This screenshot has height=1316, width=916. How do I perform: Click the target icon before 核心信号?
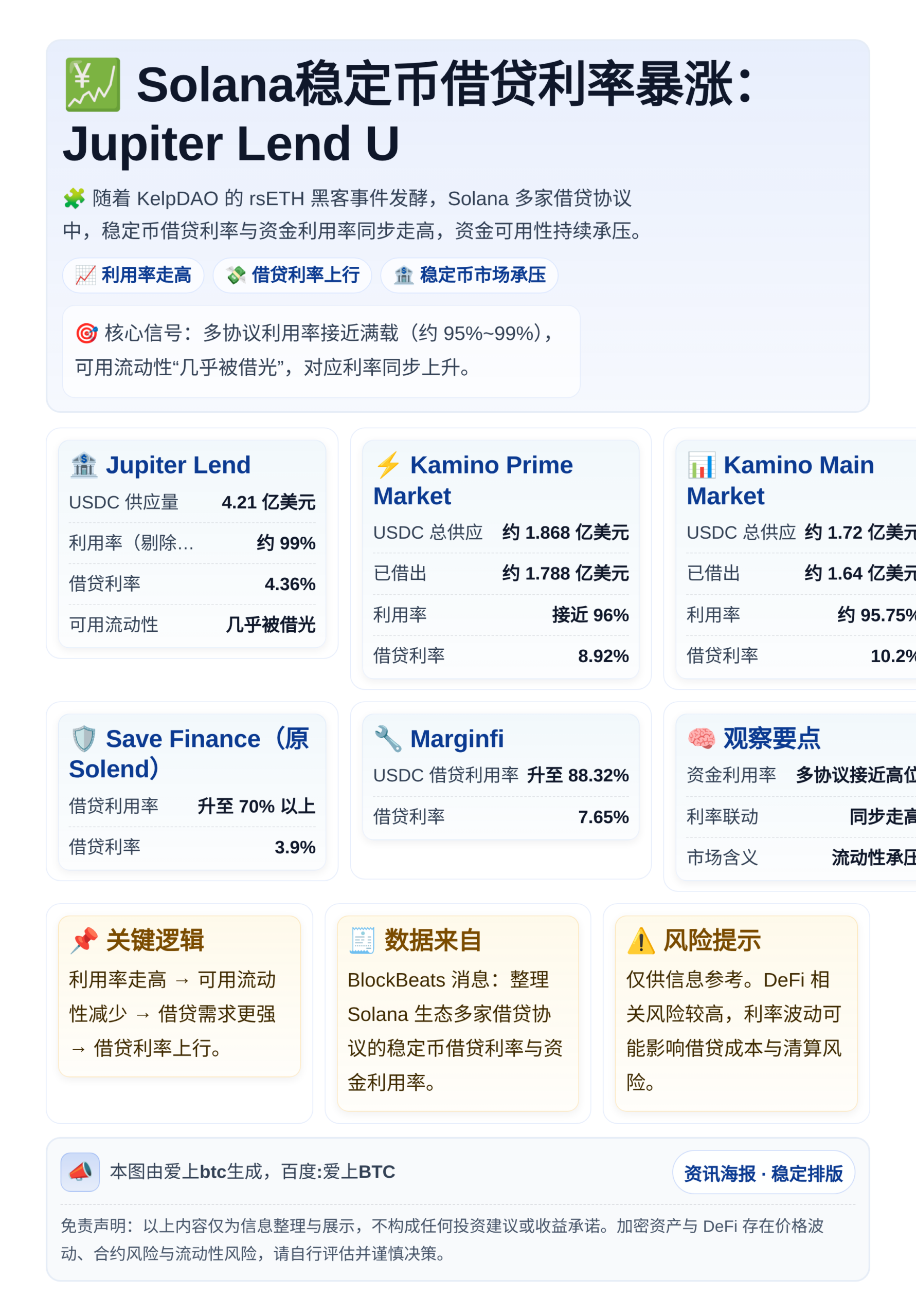pyautogui.click(x=86, y=333)
